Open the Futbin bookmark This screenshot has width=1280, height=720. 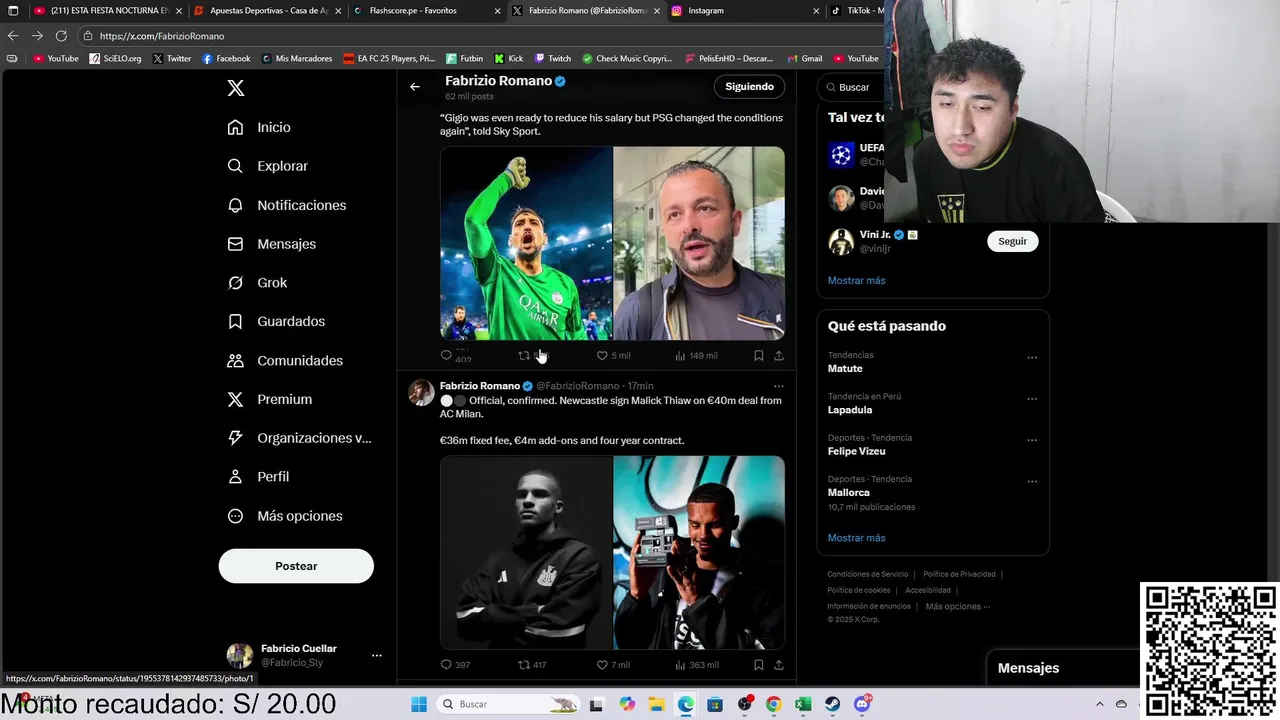click(465, 58)
